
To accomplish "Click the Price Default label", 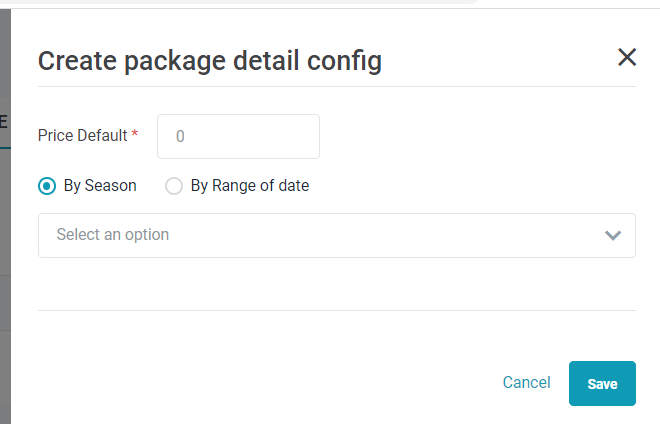I will tap(83, 135).
